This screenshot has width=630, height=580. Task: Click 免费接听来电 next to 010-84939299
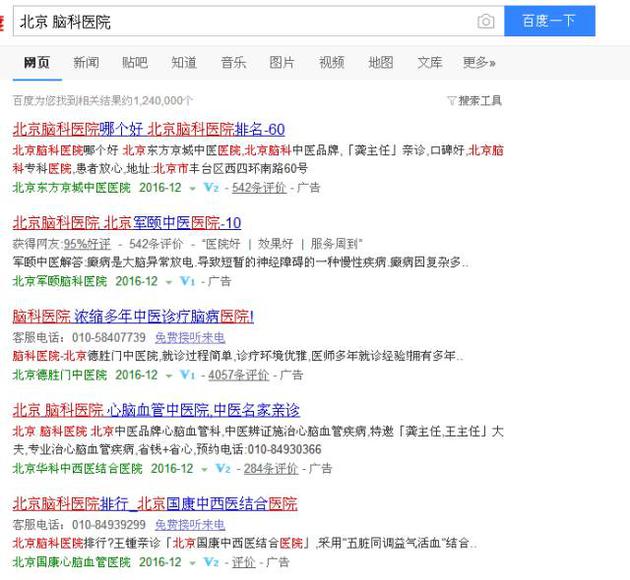190,525
